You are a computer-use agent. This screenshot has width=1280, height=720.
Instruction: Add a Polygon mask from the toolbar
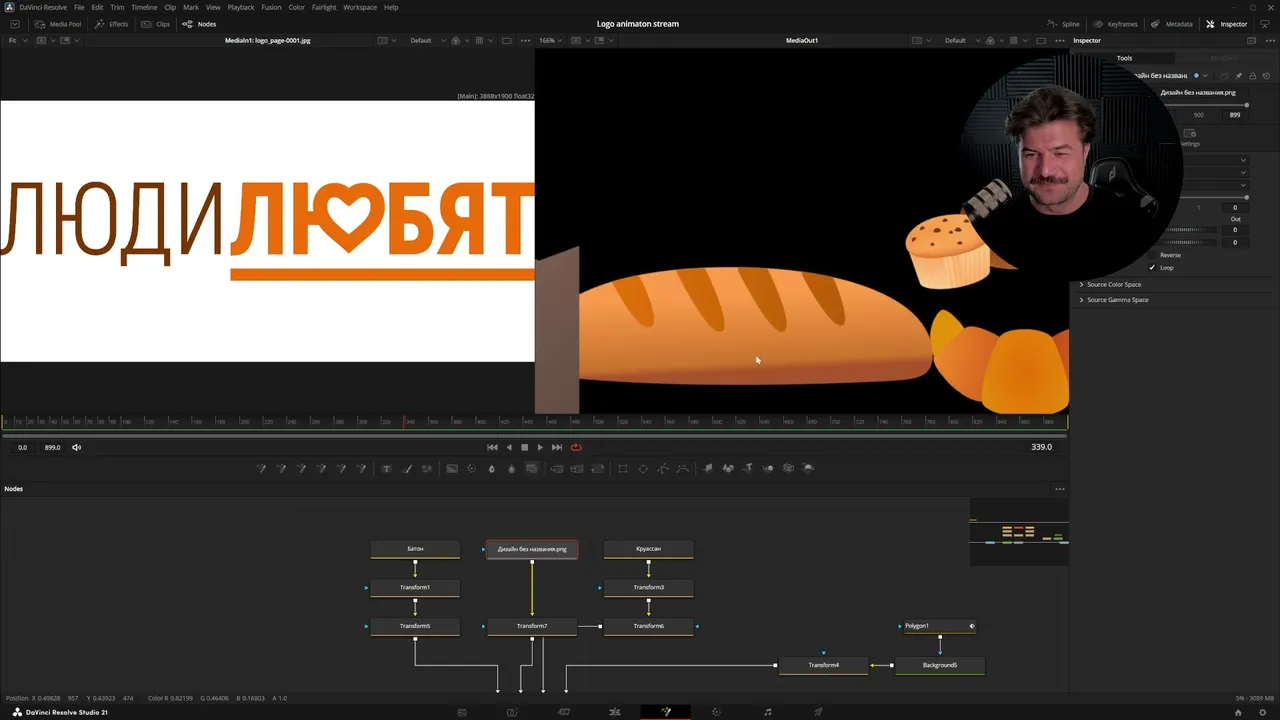pyautogui.click(x=663, y=468)
